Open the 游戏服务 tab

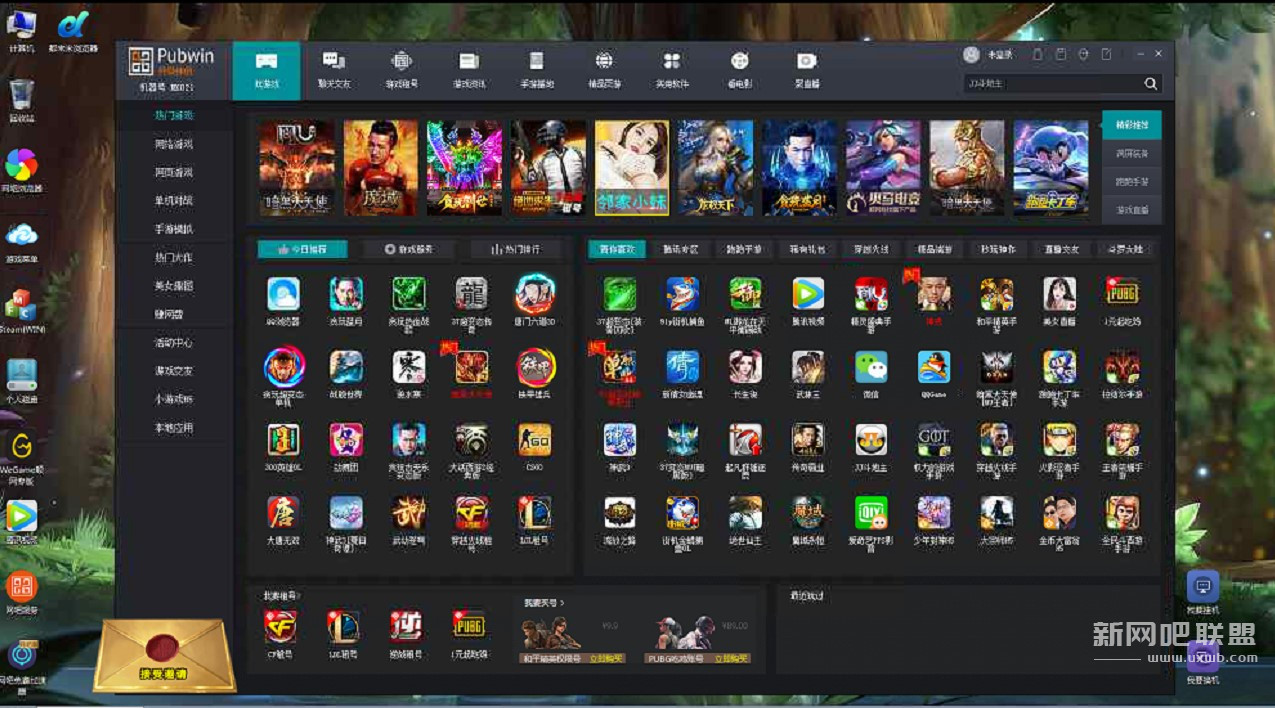[x=409, y=249]
